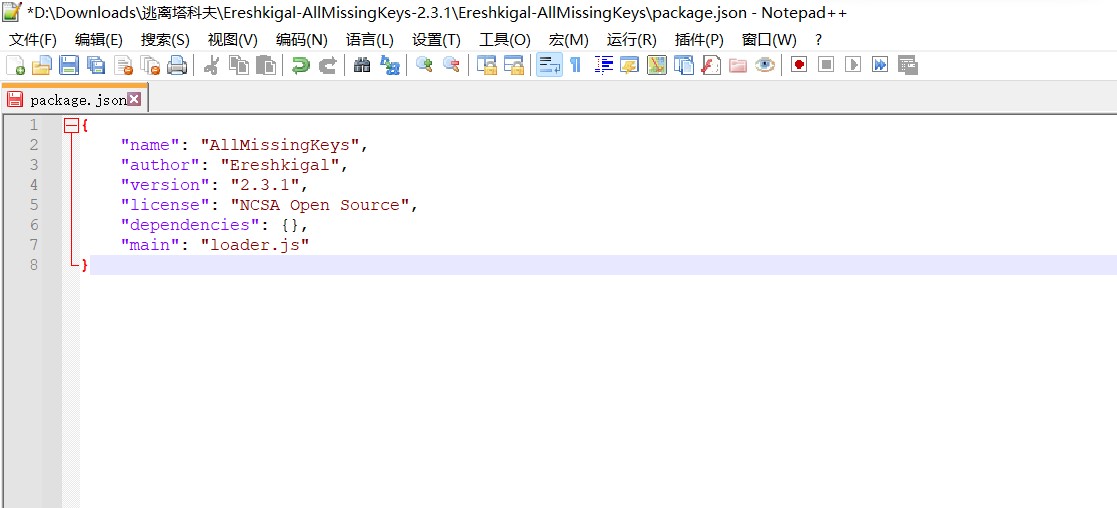Close current document toolbar icon
This screenshot has height=508, width=1117.
pos(123,66)
